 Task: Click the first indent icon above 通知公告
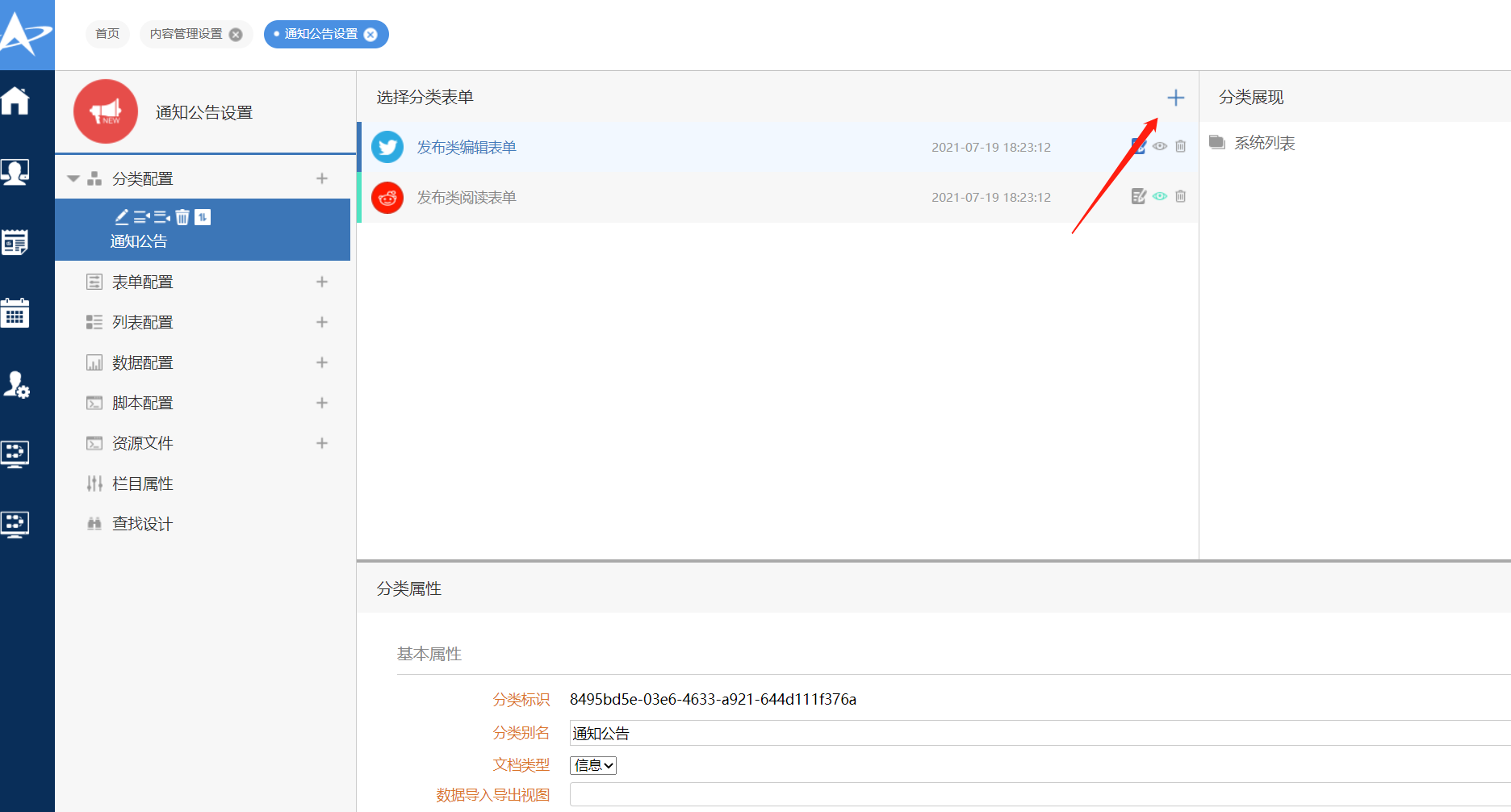[x=142, y=216]
